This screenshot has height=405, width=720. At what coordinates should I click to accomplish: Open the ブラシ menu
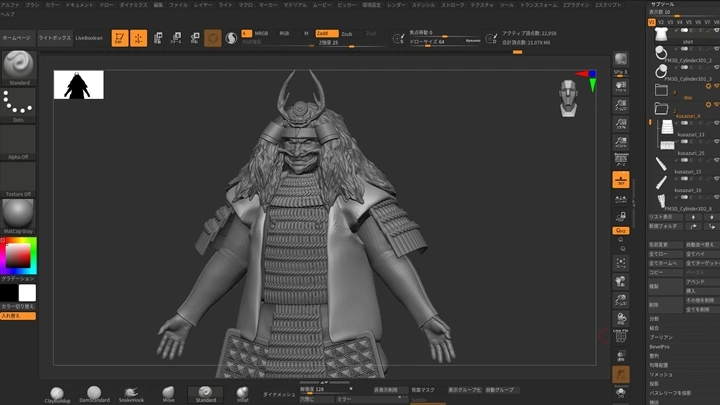tap(32, 5)
